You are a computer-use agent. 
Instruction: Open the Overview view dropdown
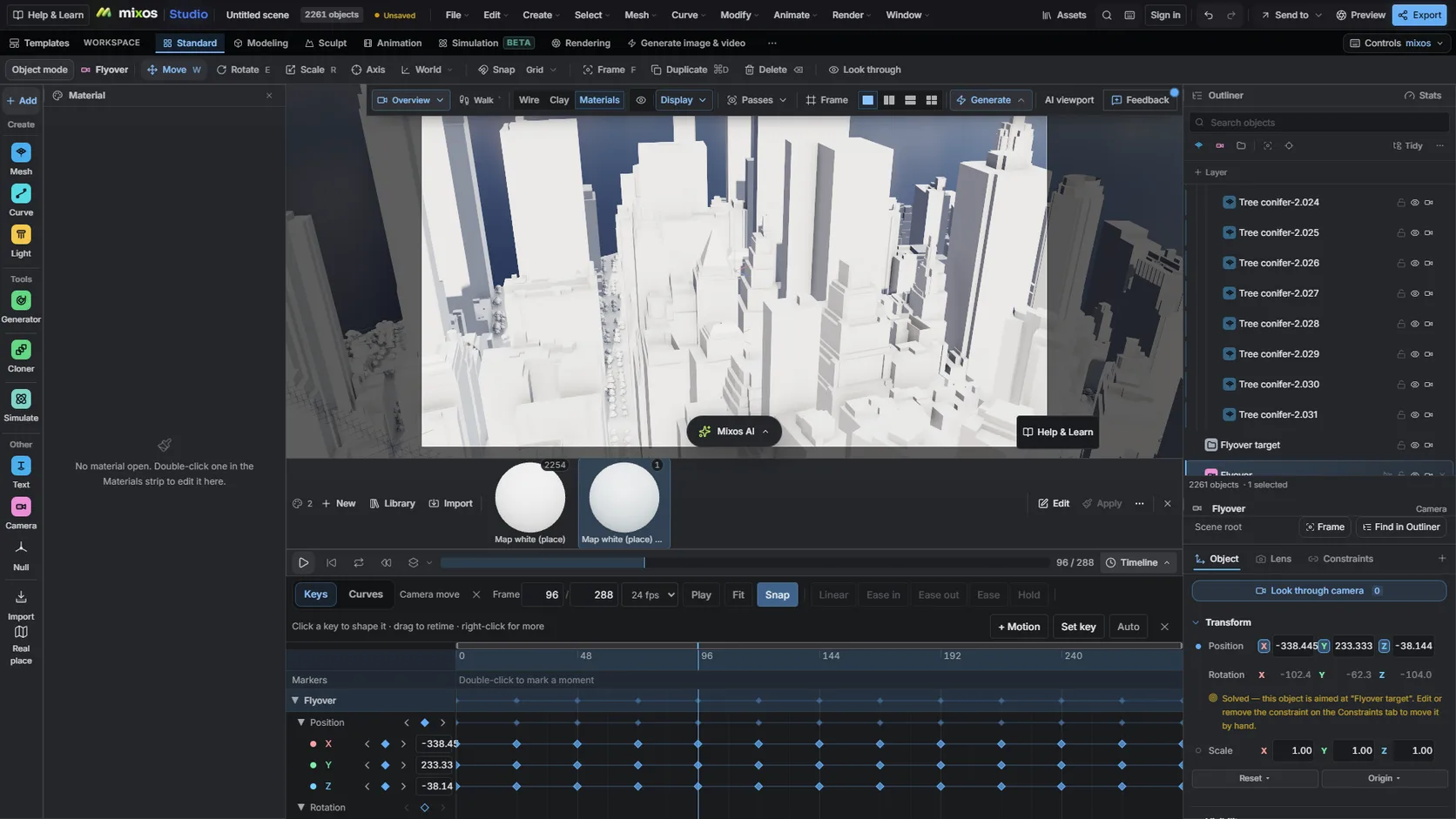[410, 100]
